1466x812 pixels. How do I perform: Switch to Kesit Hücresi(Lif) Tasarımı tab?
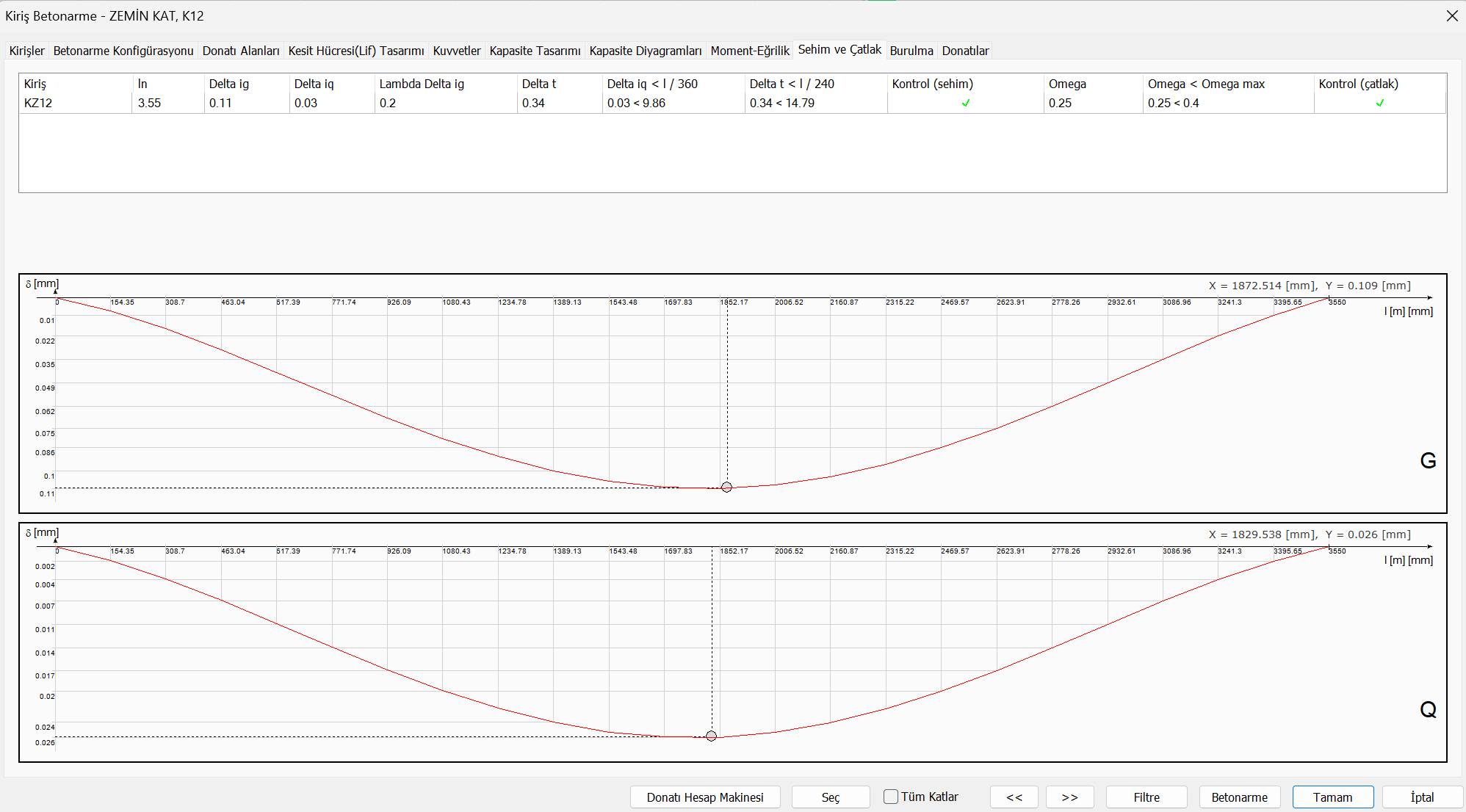(356, 51)
